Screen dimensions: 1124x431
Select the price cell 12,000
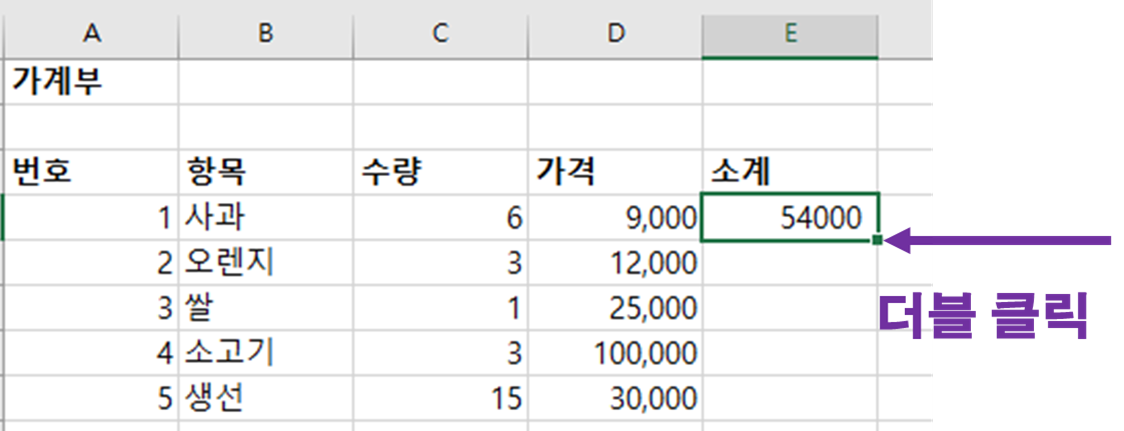point(615,263)
